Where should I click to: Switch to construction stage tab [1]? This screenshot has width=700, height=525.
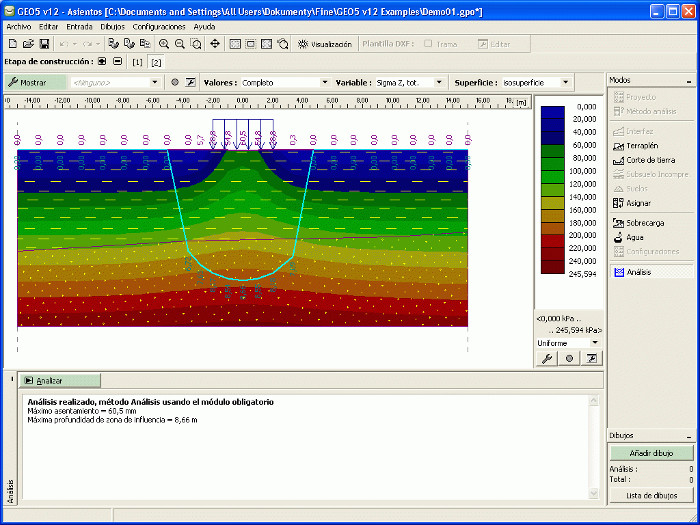pos(137,62)
